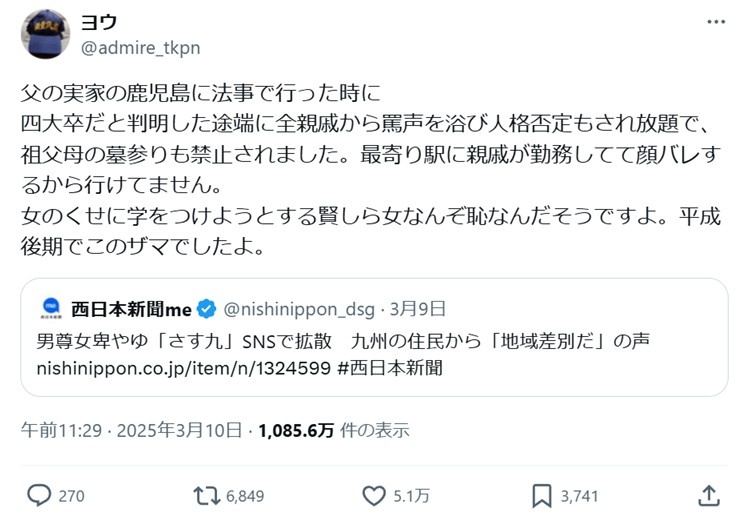Open the 西日本新聞me account name

(x=131, y=308)
